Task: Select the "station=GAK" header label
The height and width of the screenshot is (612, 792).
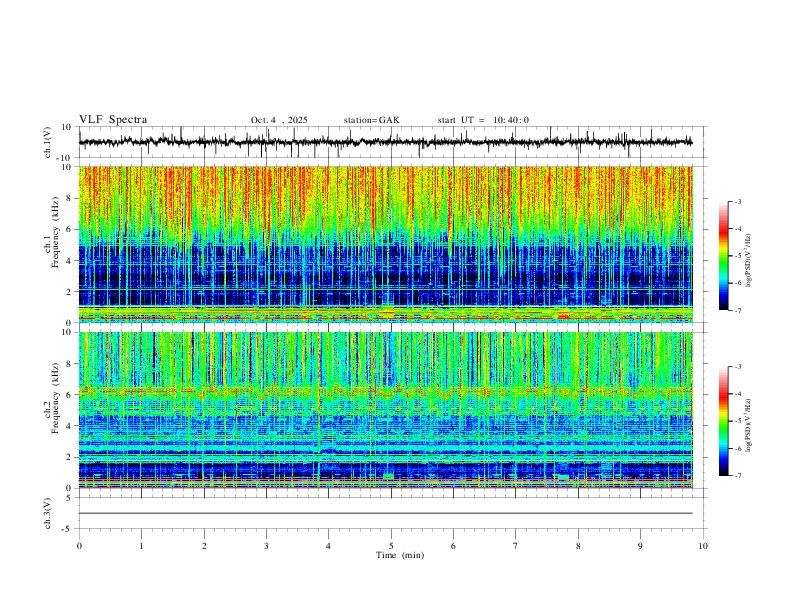Action: click(x=371, y=120)
